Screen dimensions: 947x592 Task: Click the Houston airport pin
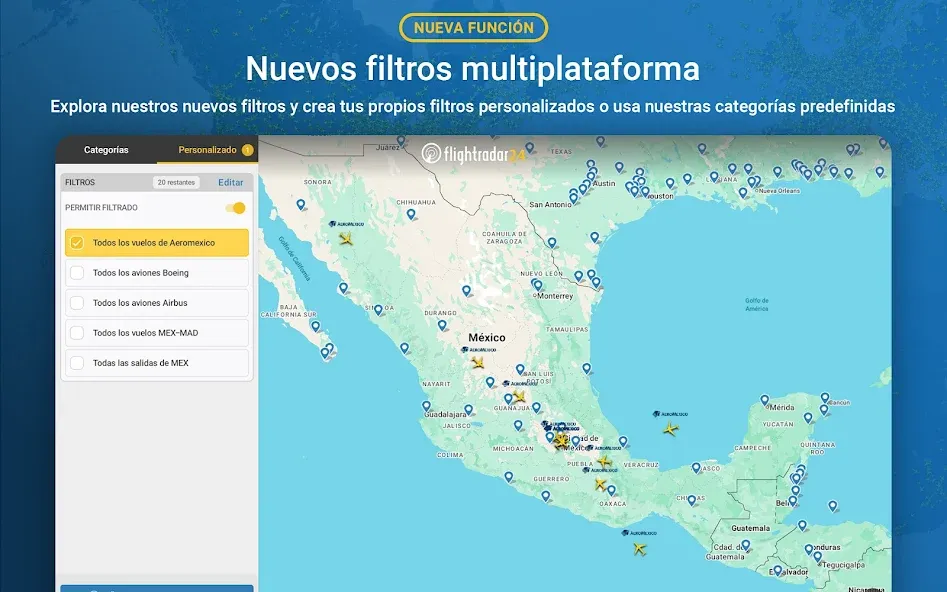[645, 192]
